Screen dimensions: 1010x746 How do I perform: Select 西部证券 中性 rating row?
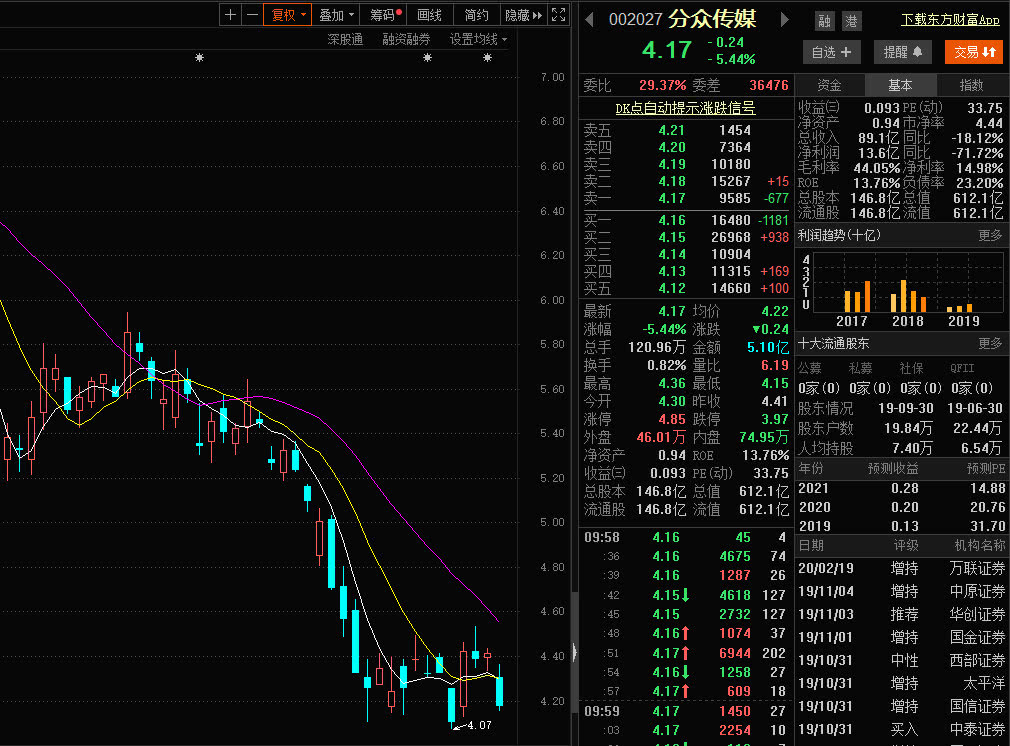pyautogui.click(x=902, y=660)
